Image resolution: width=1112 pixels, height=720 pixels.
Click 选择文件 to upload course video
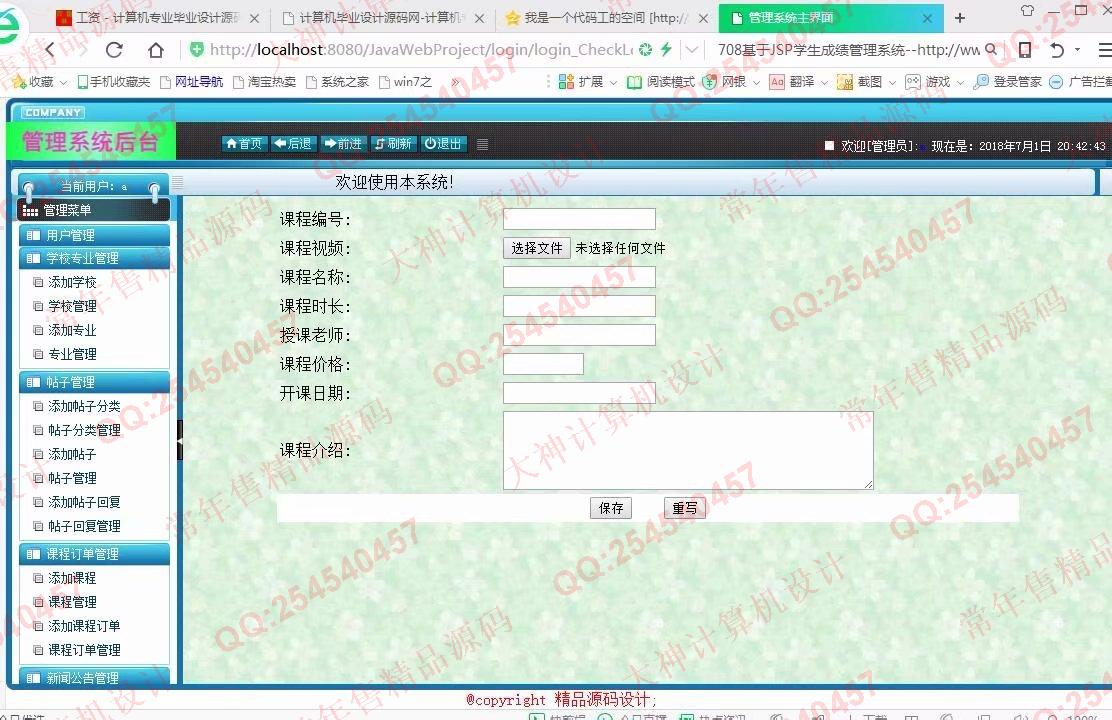pyautogui.click(x=537, y=248)
